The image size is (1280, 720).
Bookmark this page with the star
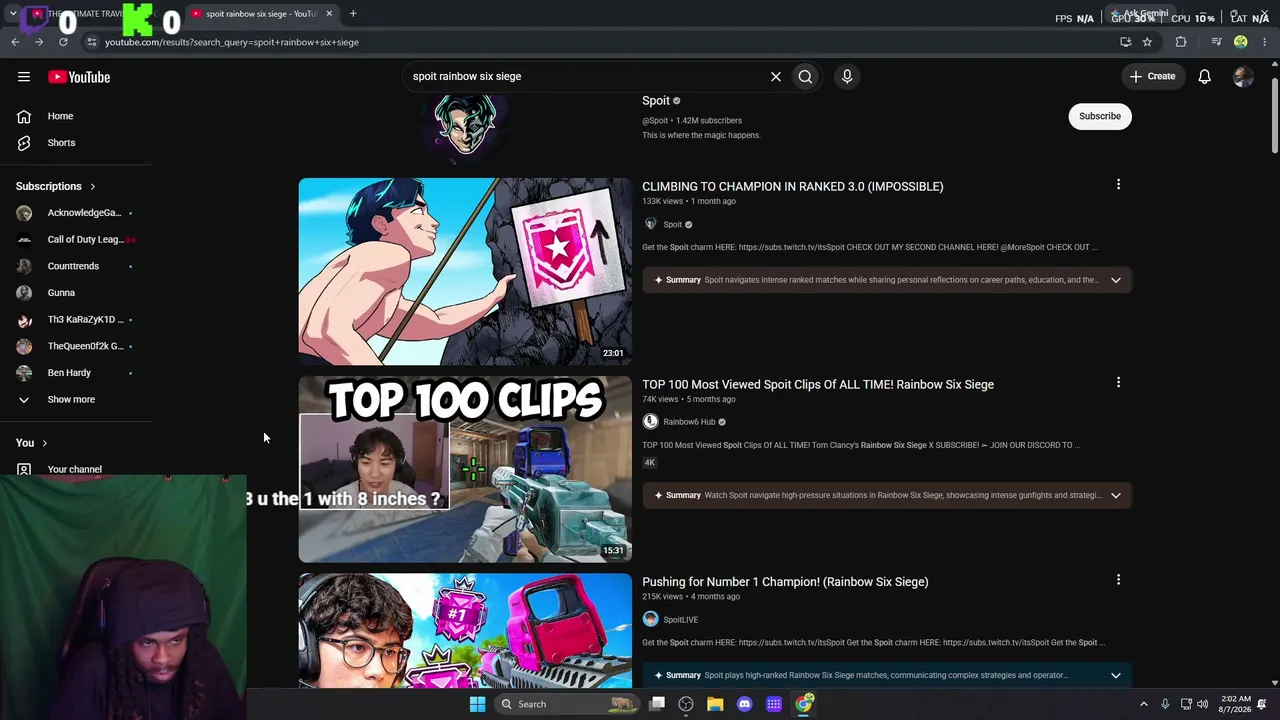point(1147,42)
